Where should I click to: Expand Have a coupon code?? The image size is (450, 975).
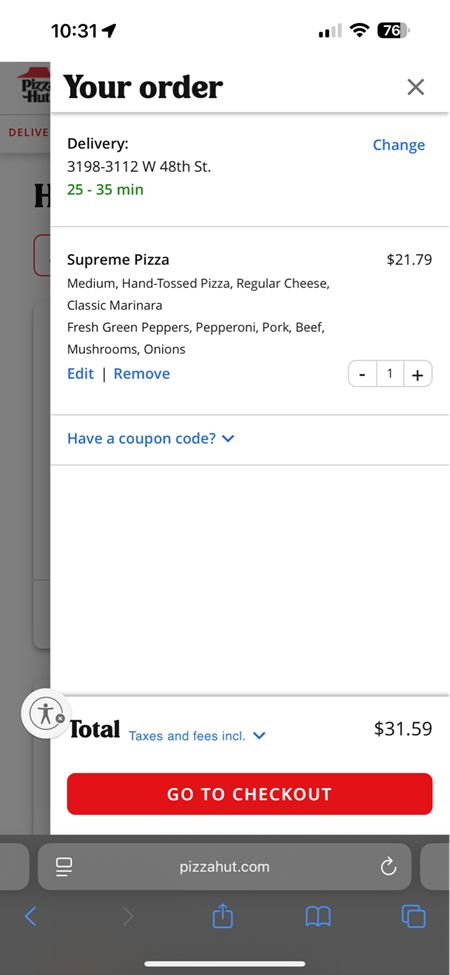point(150,438)
